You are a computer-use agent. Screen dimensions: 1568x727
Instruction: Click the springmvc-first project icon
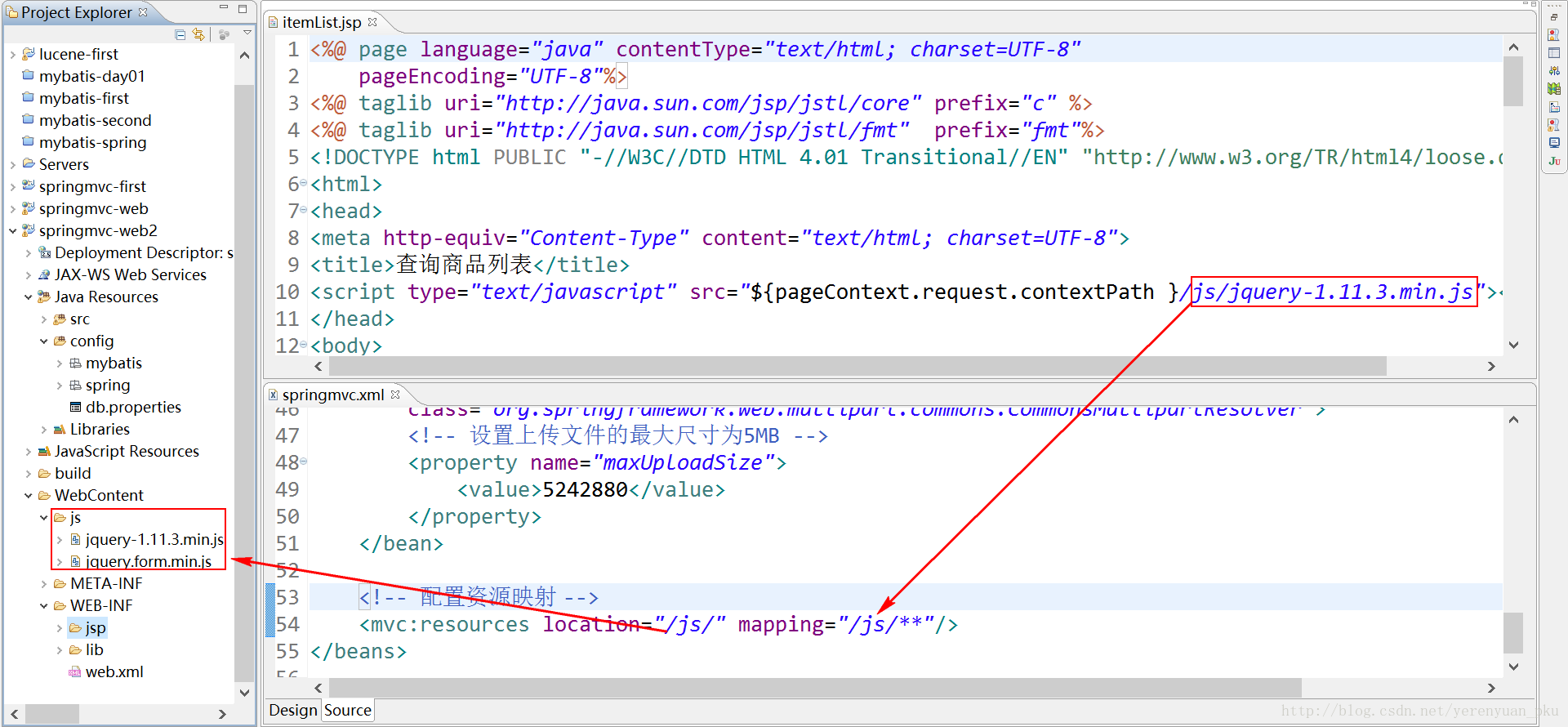[x=29, y=185]
